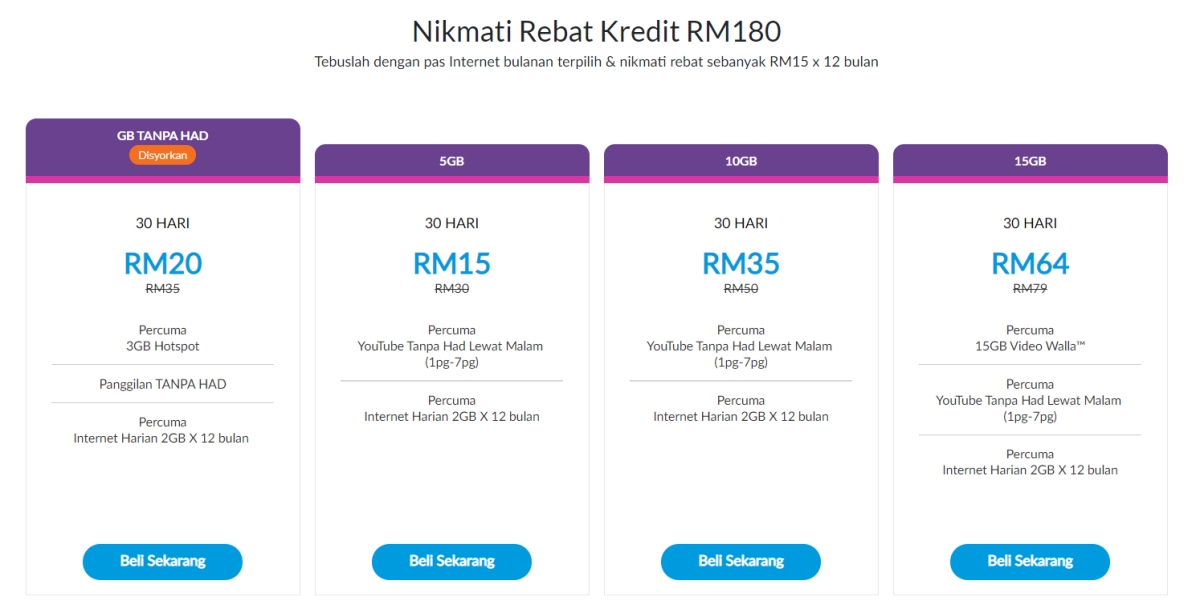Click the RM35 blue price
This screenshot has width=1200, height=609.
coord(741,263)
